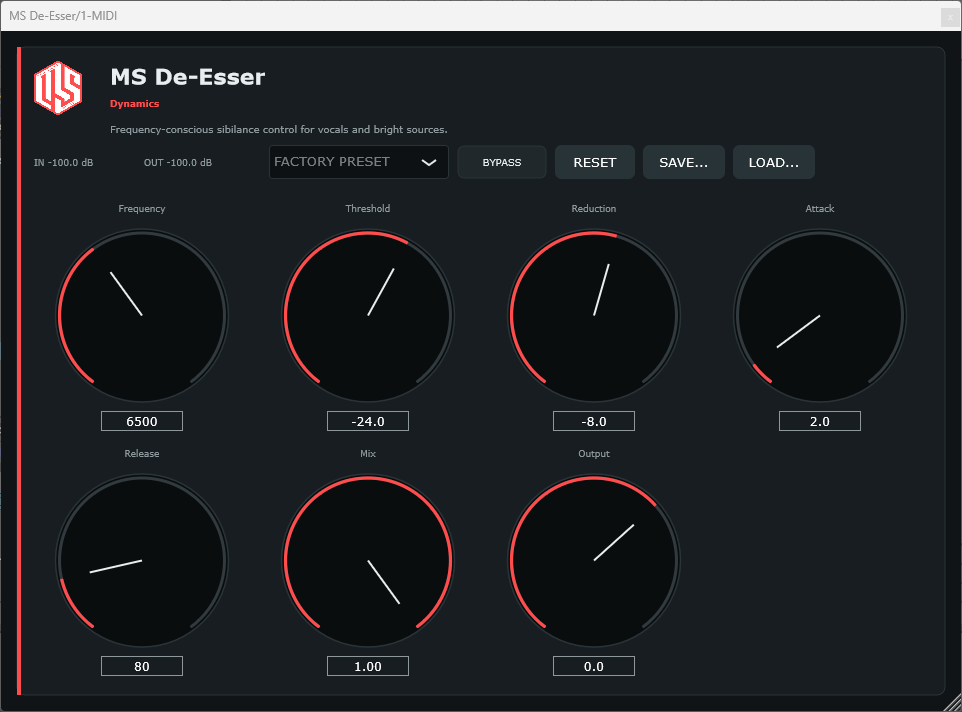
Task: Click the Attack knob
Action: [x=820, y=315]
